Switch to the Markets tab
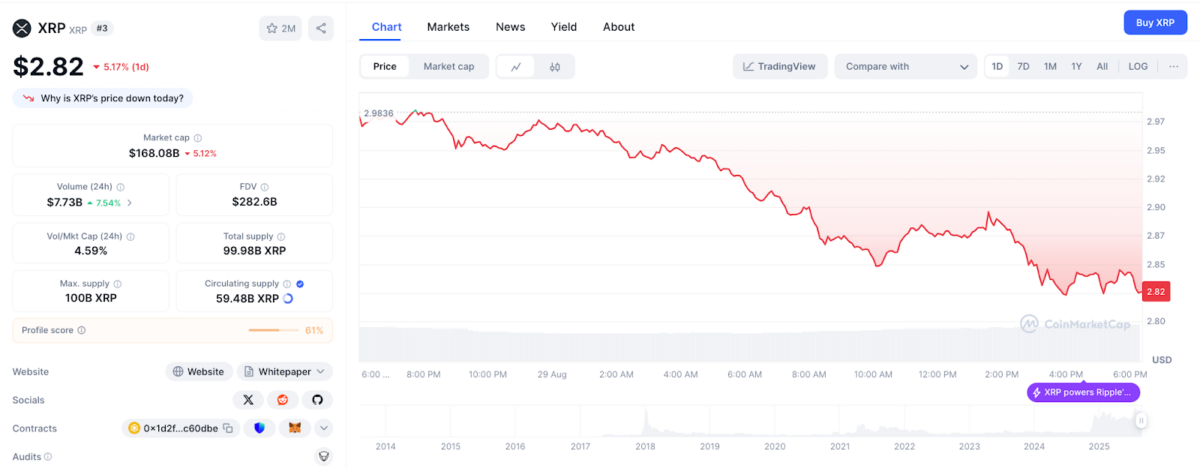The height and width of the screenshot is (469, 1200). (448, 27)
